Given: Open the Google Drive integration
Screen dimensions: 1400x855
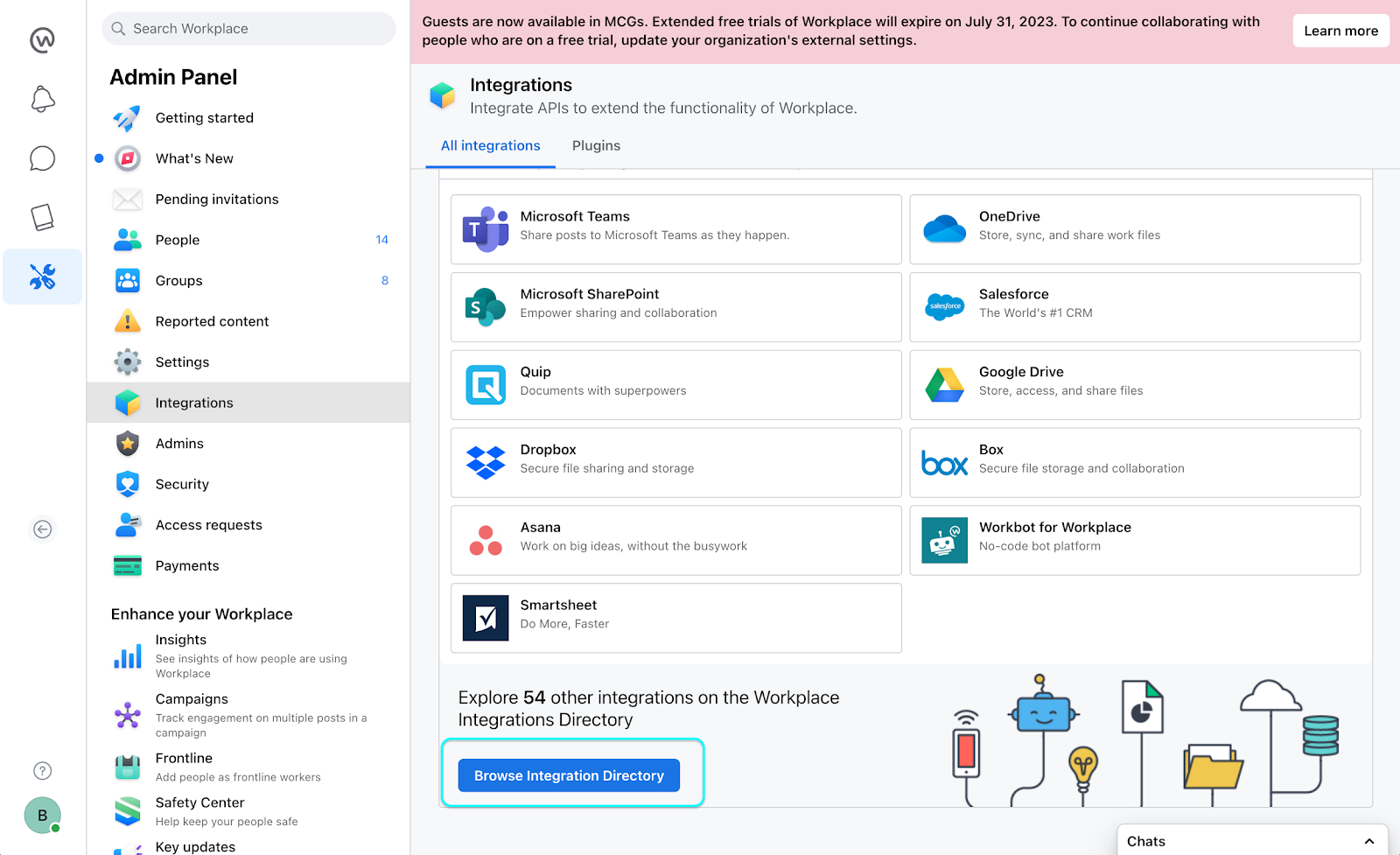Looking at the screenshot, I should (x=1135, y=385).
